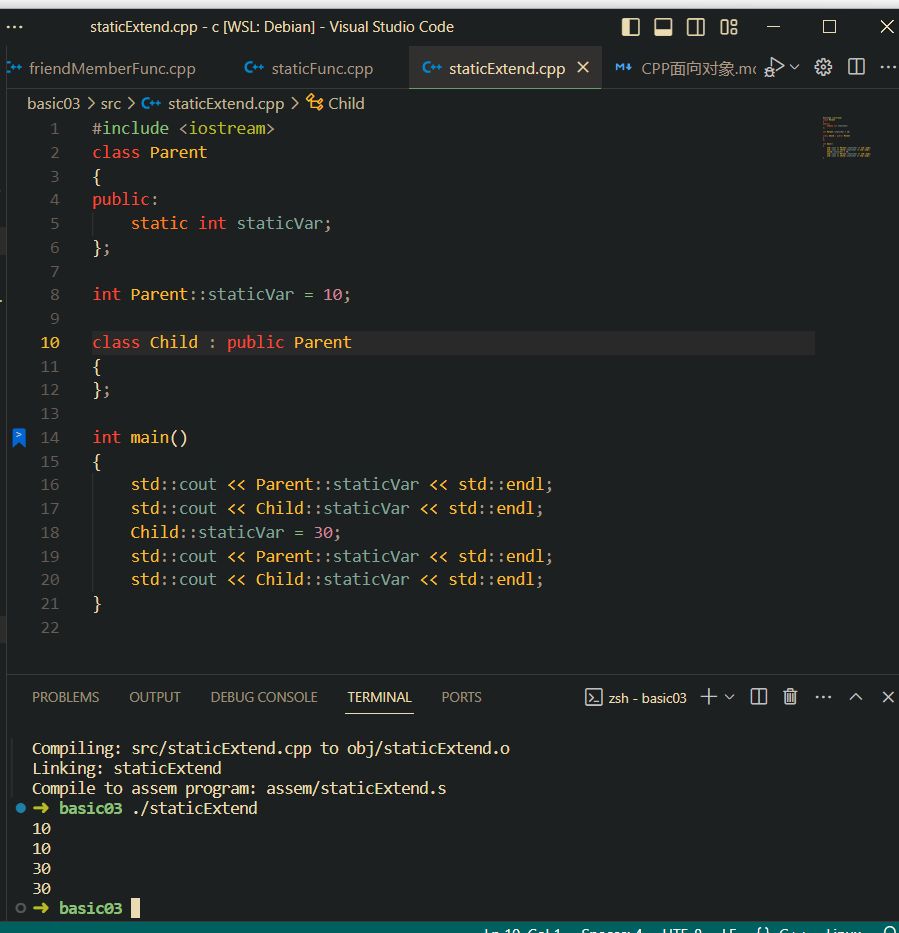The image size is (899, 933).
Task: Split the terminal pane
Action: pos(759,697)
